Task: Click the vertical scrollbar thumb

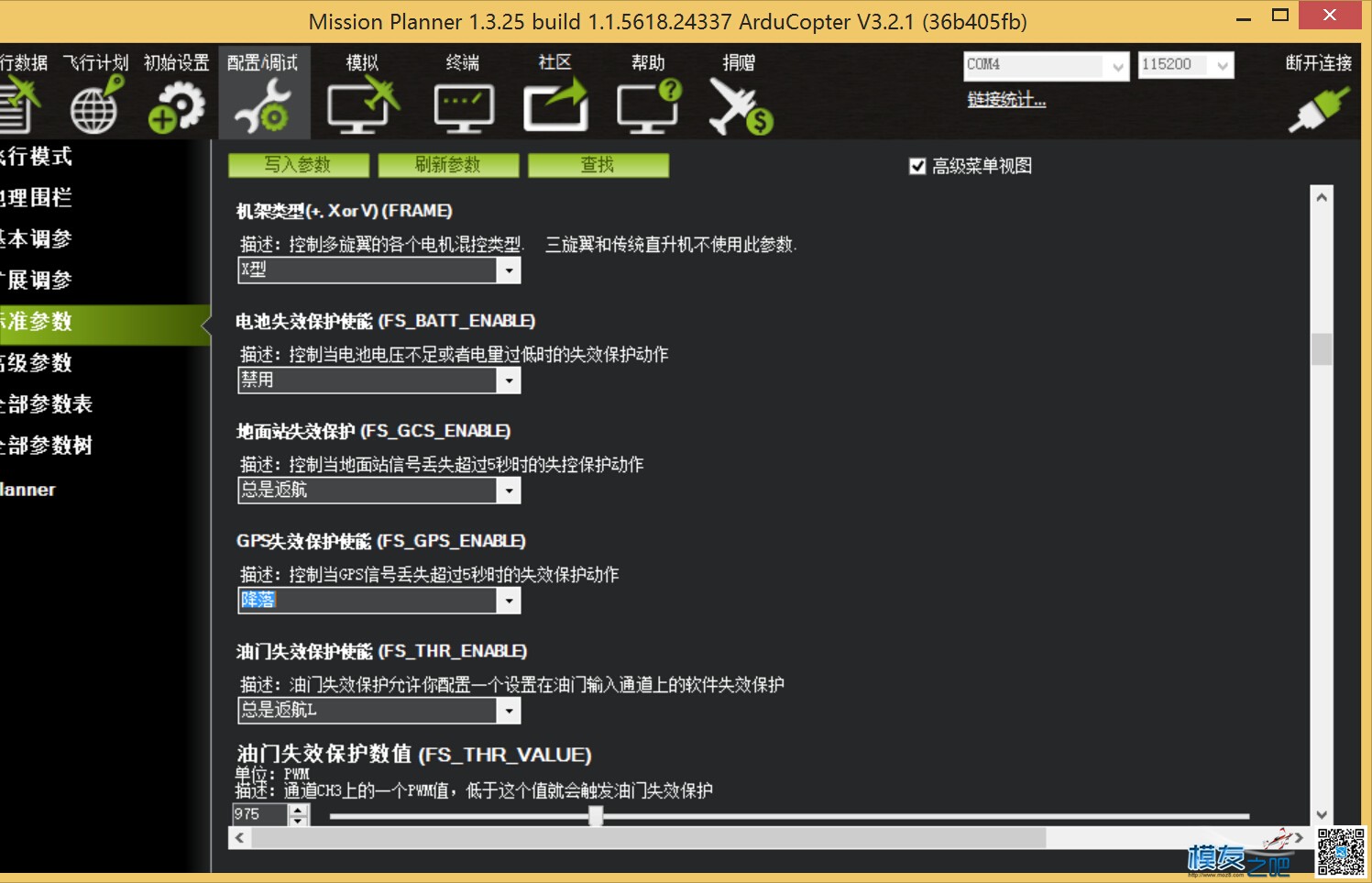Action: click(1322, 348)
